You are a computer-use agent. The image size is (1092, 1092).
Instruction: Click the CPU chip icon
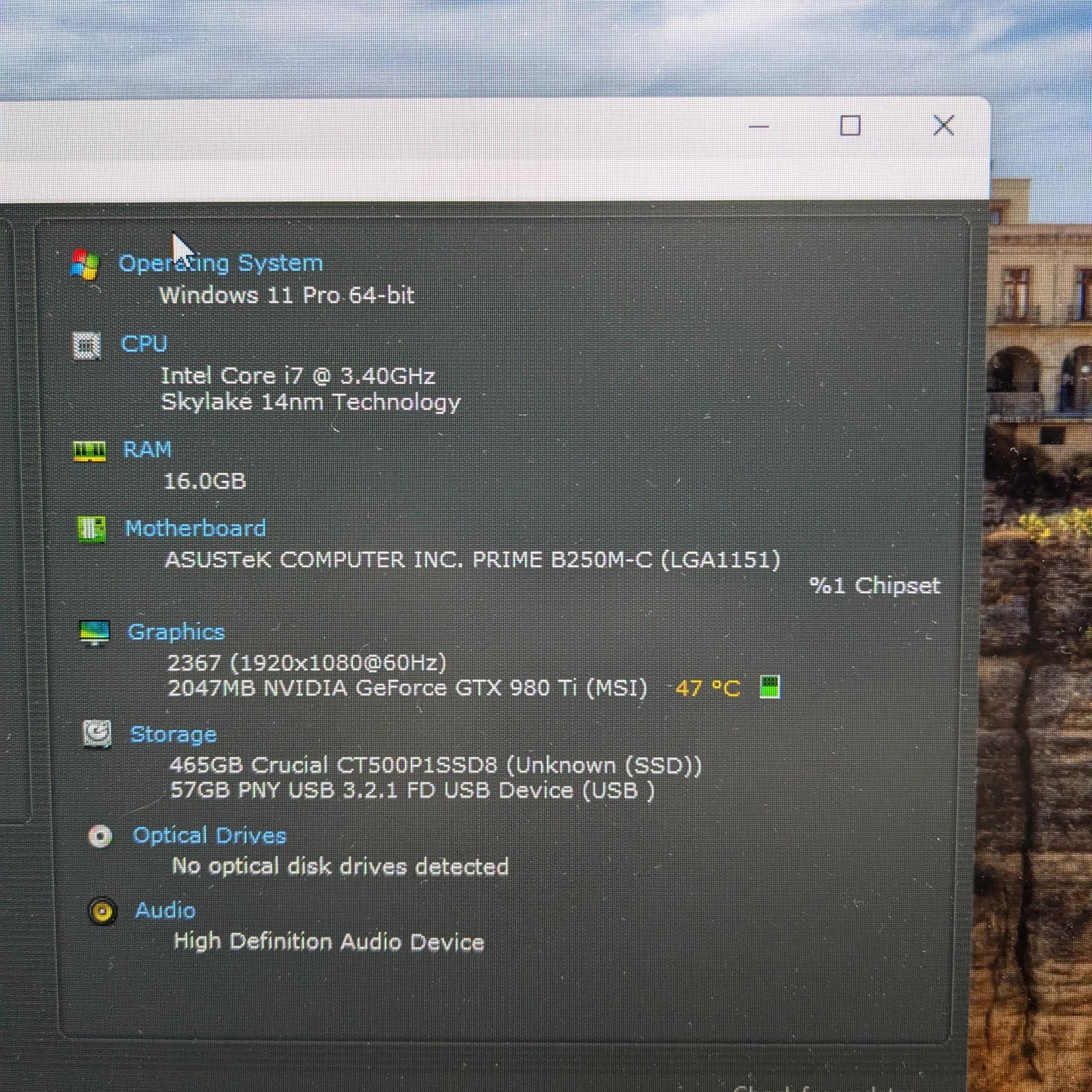[x=87, y=345]
